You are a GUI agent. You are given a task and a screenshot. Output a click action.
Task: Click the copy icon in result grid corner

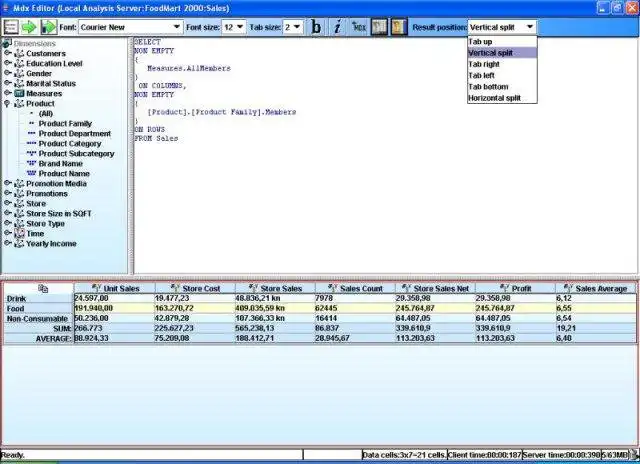(x=43, y=289)
